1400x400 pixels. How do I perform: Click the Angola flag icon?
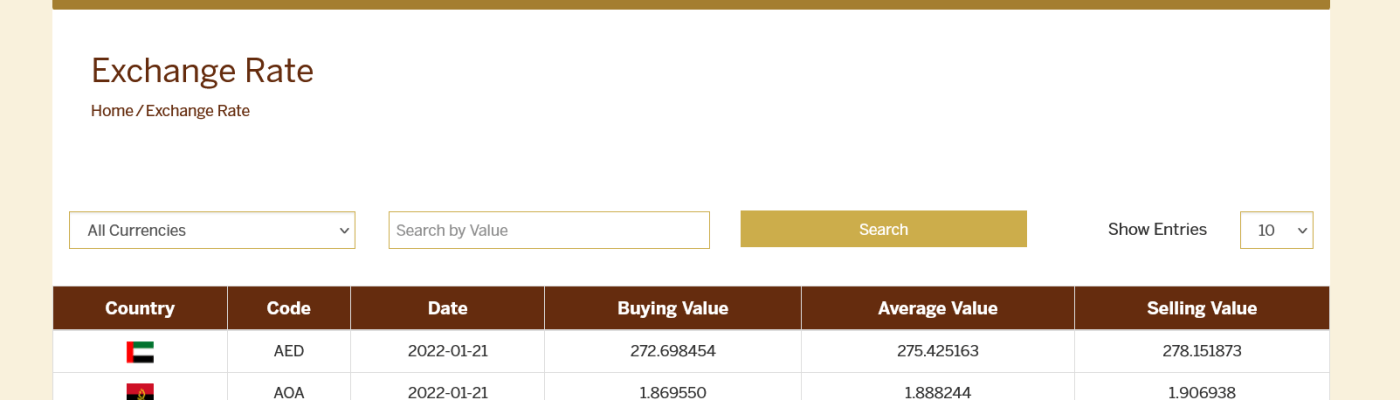(x=140, y=392)
